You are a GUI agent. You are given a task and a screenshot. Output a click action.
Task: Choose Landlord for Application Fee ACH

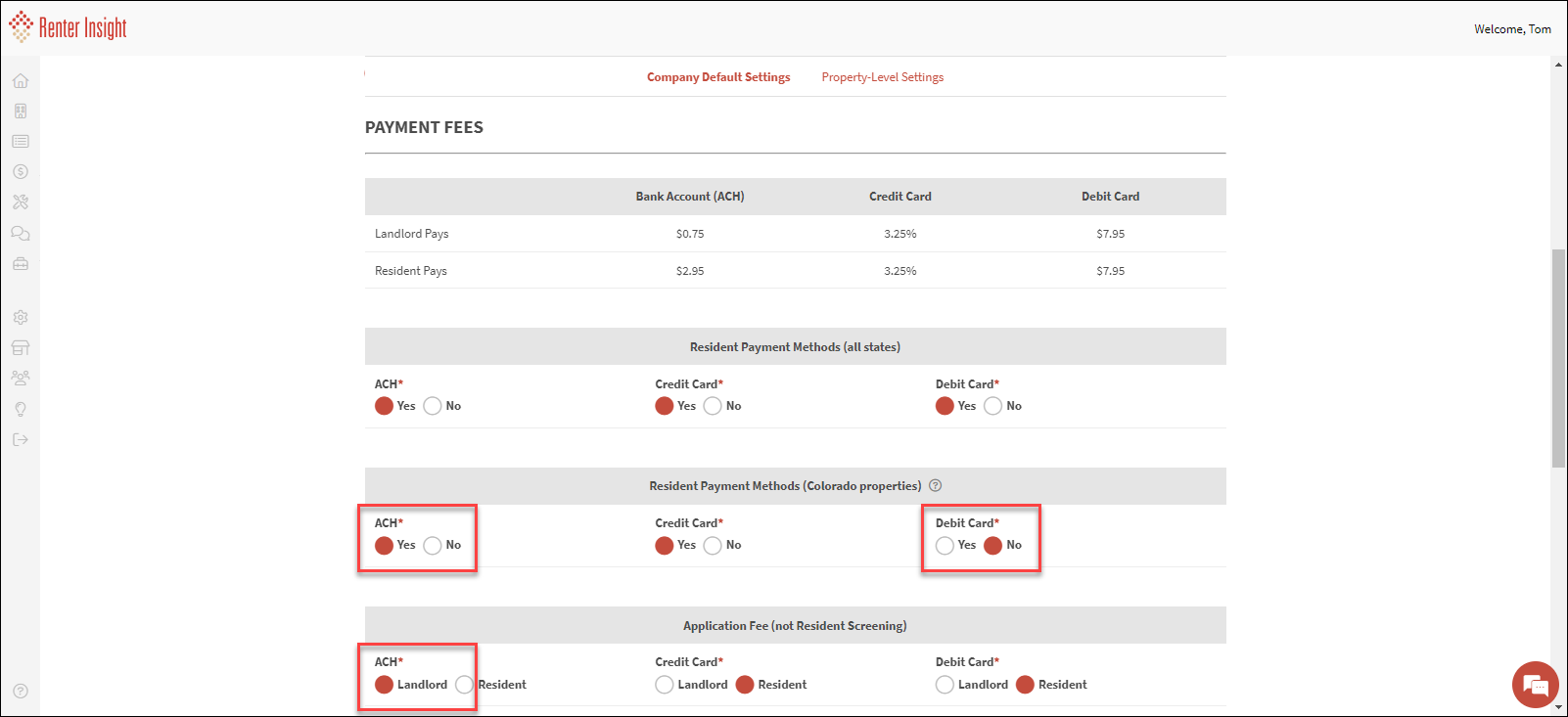(x=384, y=685)
